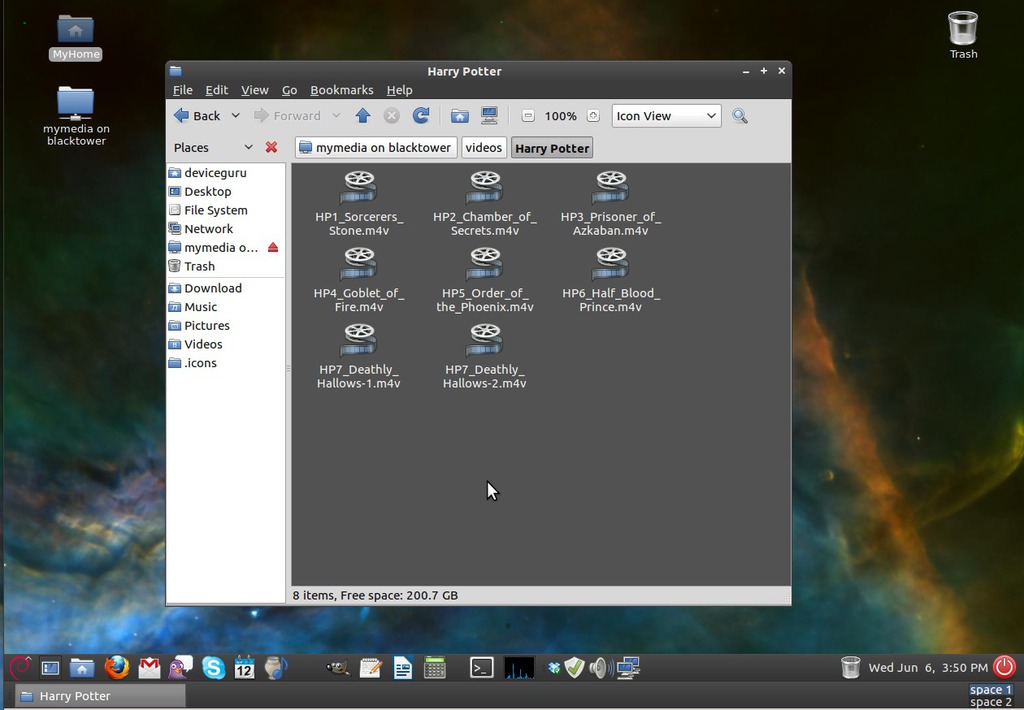This screenshot has width=1024, height=710.
Task: Select HP7_Deathly_Hallows-2.m4v video file
Action: 485,356
